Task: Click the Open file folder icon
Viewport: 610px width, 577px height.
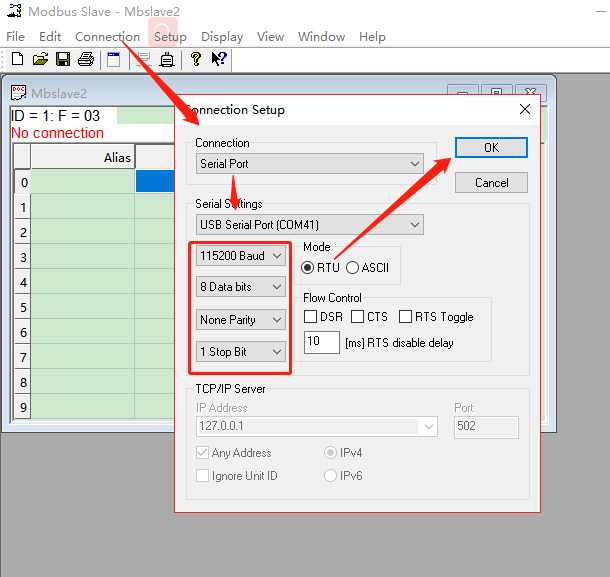Action: pos(40,60)
